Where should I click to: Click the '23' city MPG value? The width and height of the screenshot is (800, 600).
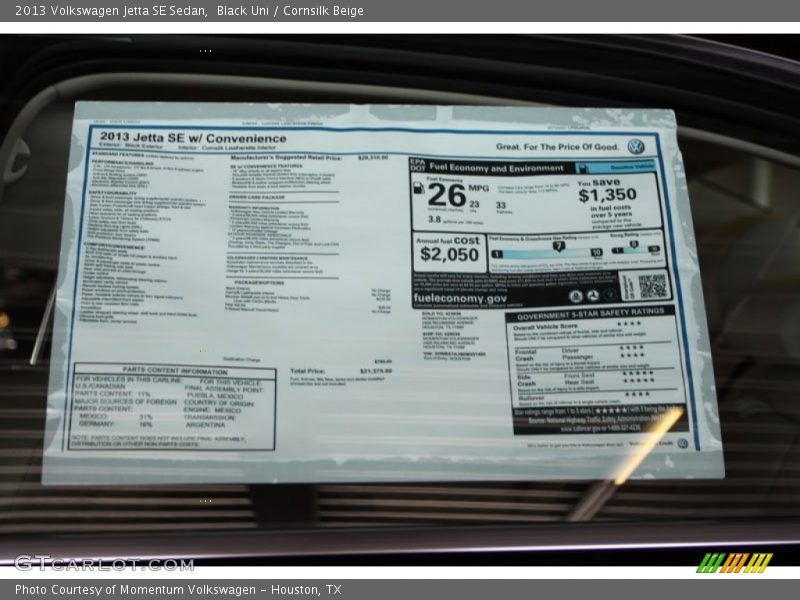tap(474, 204)
